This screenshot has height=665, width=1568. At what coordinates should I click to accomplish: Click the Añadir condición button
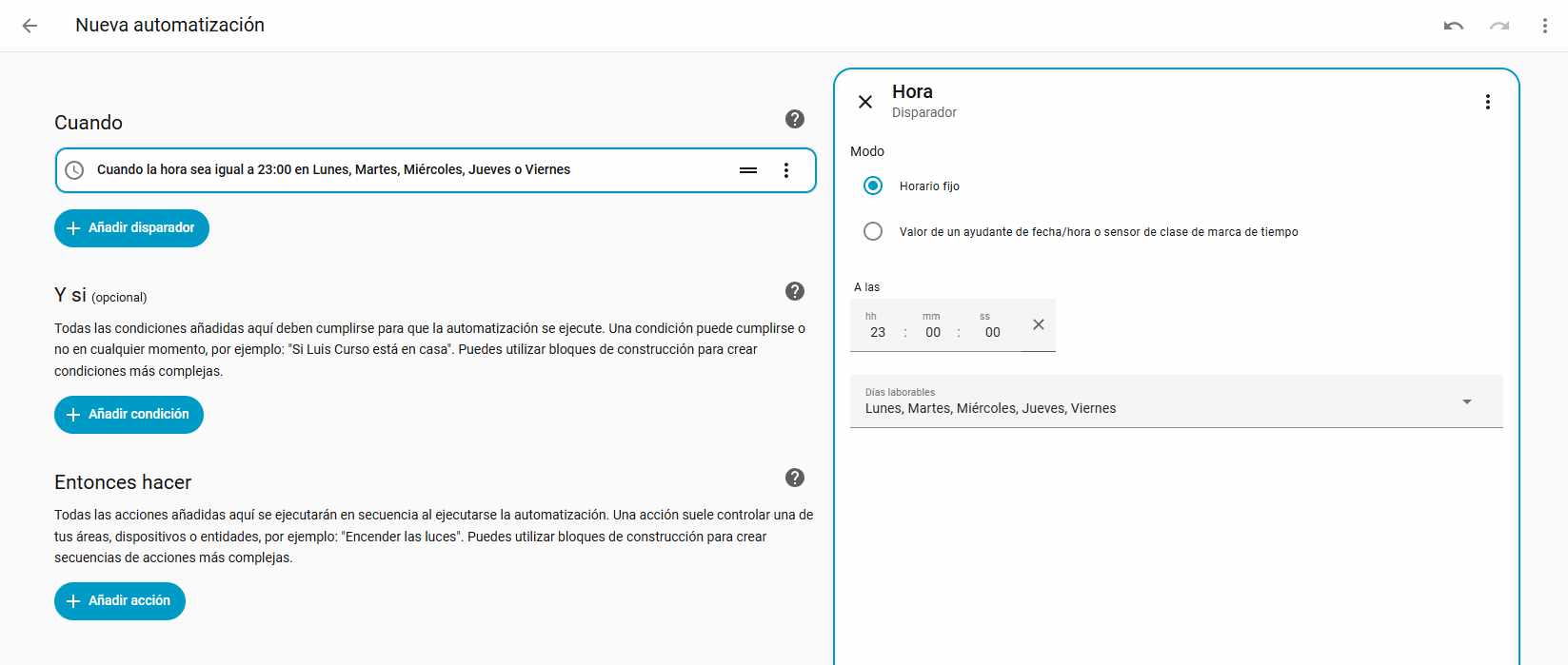tap(129, 415)
